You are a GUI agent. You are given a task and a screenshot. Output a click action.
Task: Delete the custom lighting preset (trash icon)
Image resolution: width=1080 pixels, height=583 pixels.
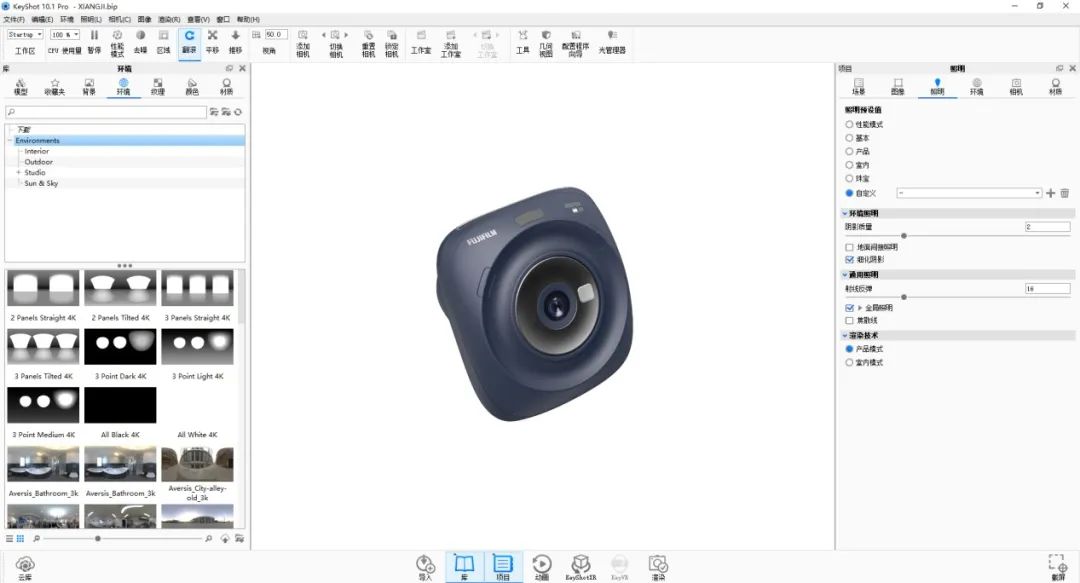1065,193
